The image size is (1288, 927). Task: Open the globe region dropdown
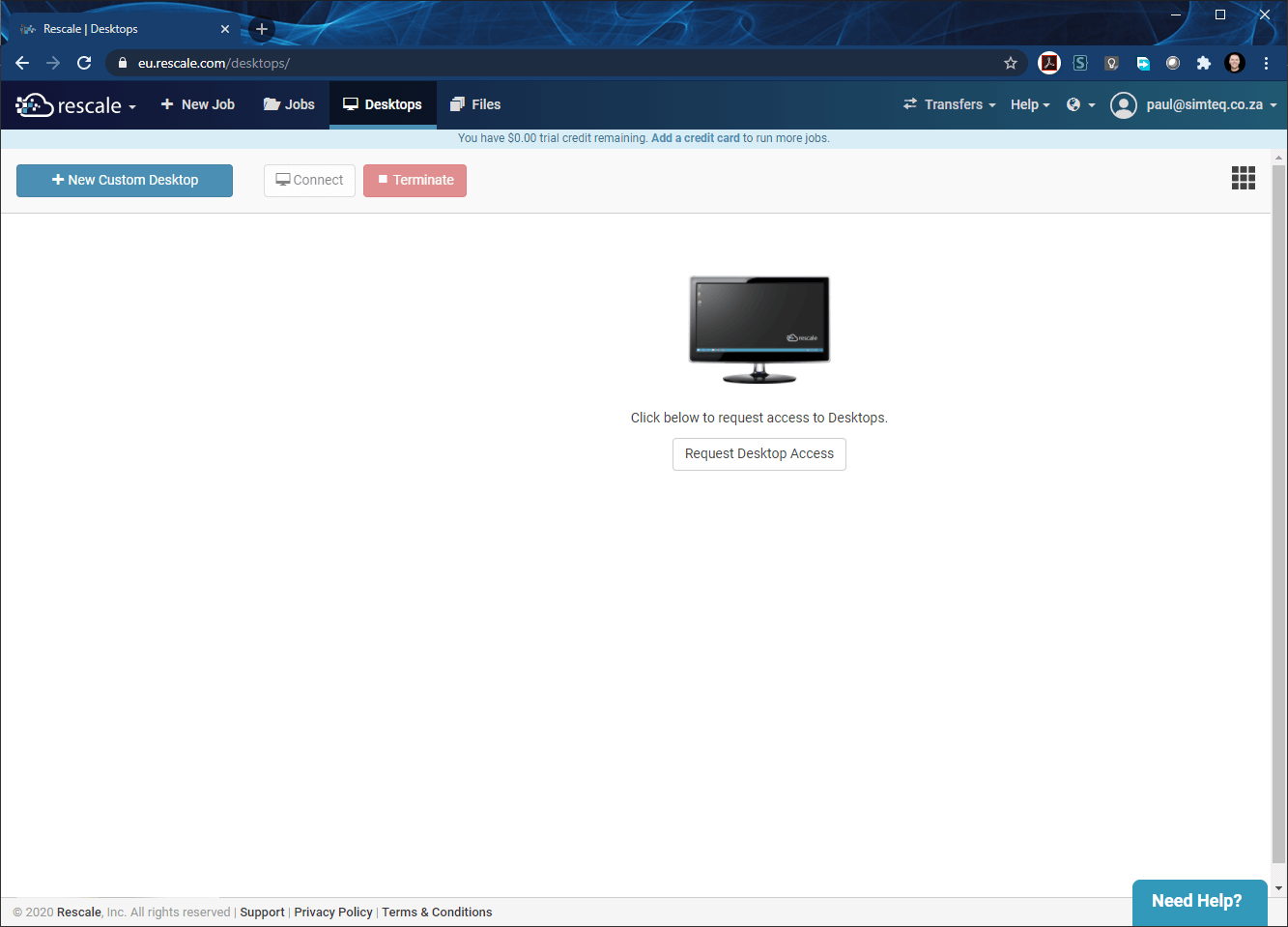1080,104
